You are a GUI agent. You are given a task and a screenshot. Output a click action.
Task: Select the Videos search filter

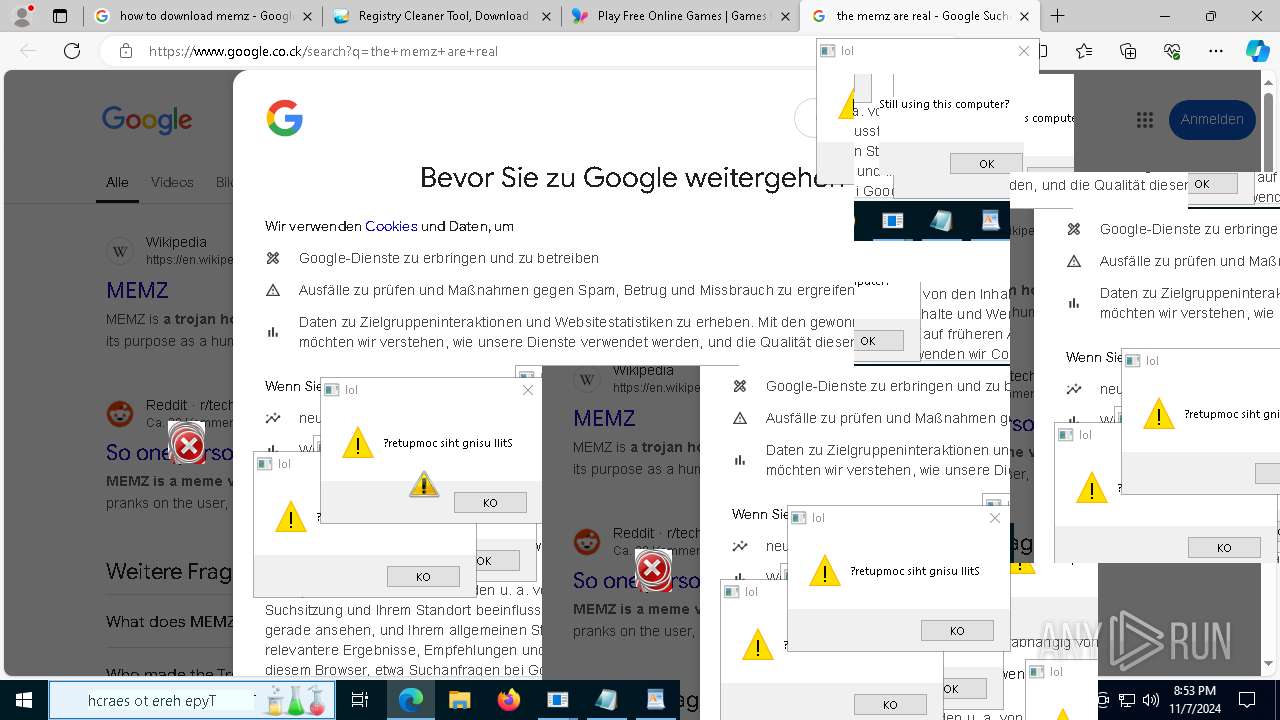172,182
